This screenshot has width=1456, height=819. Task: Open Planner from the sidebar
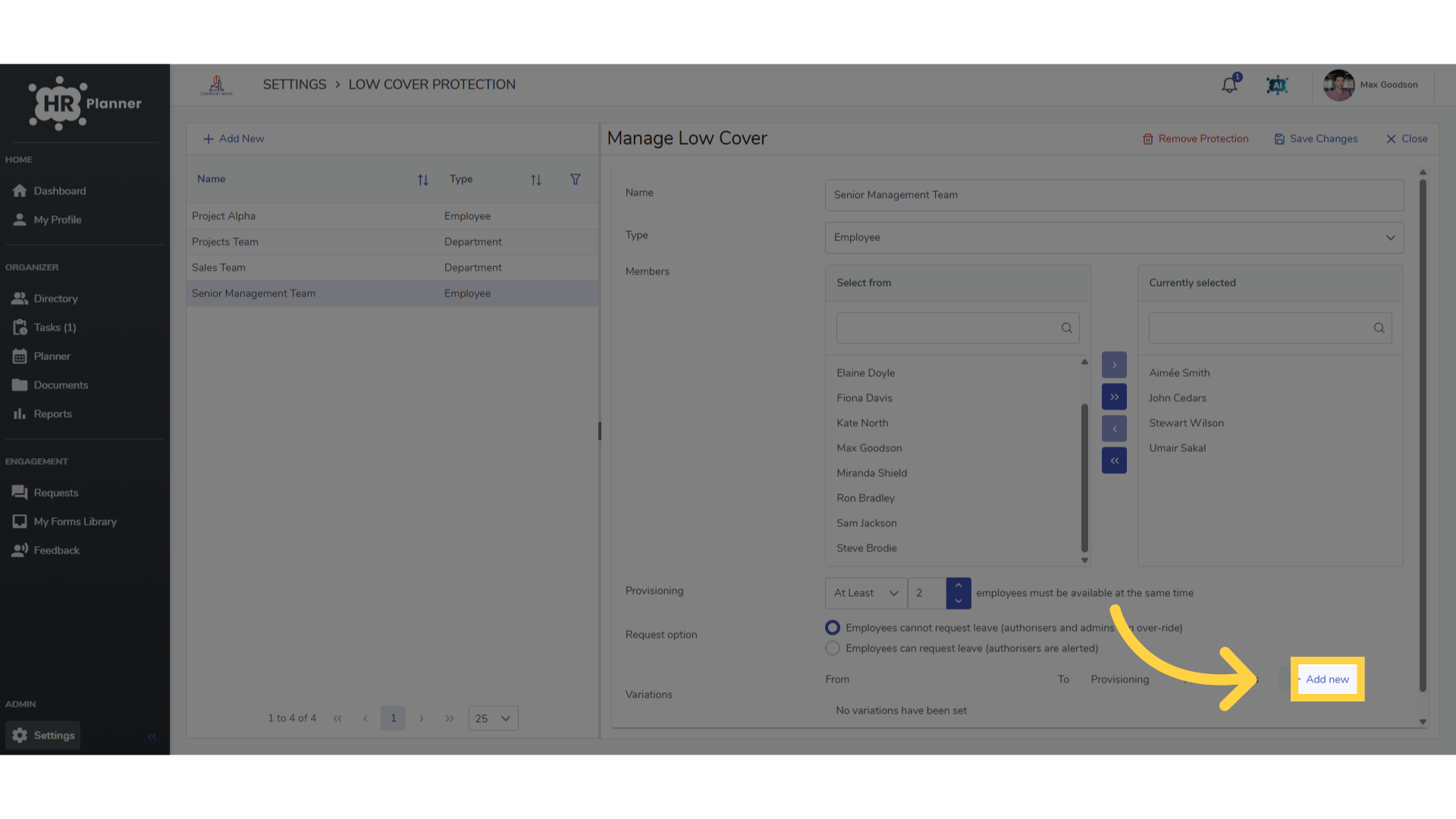pyautogui.click(x=42, y=356)
